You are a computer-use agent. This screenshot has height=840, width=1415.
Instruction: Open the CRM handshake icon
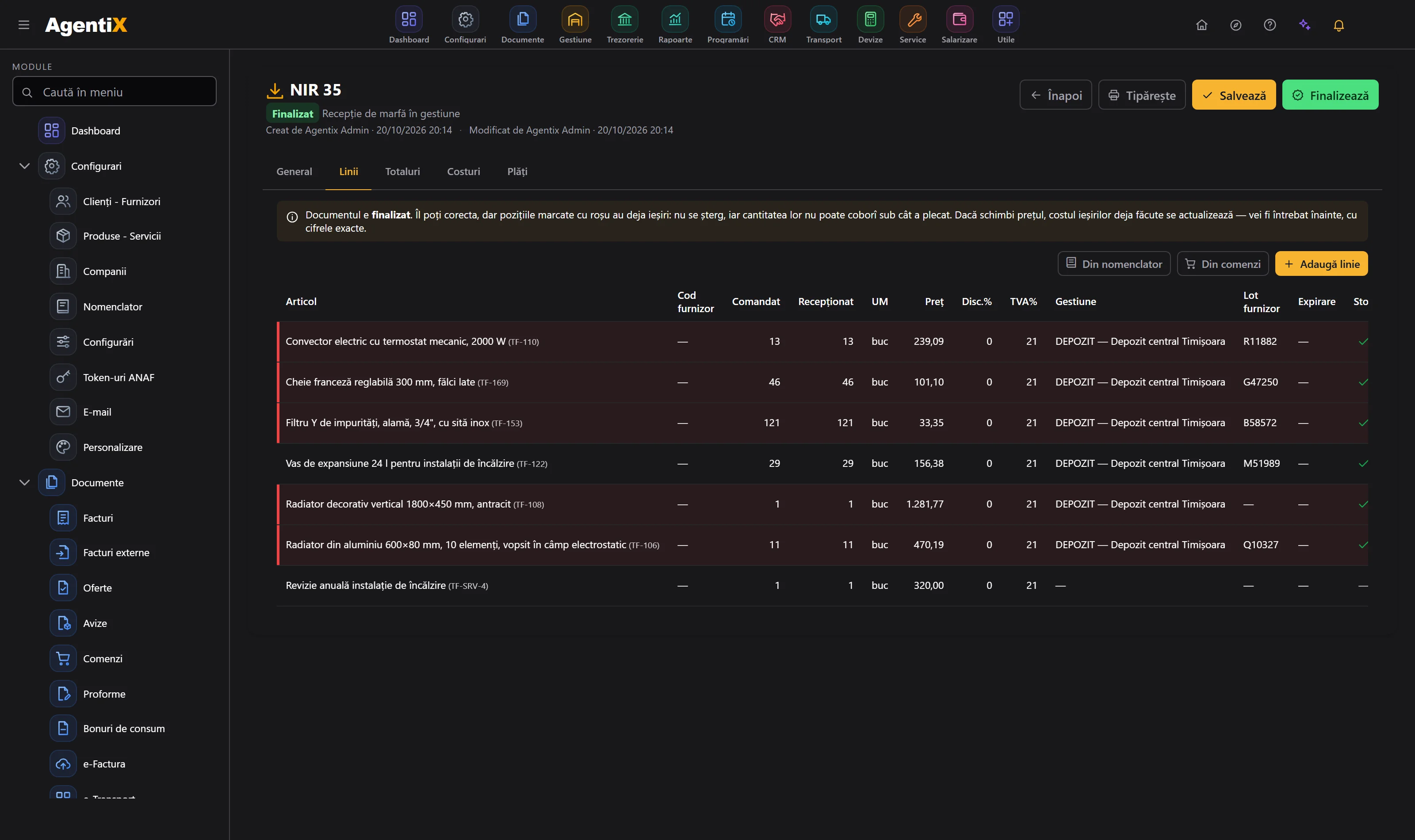(777, 19)
